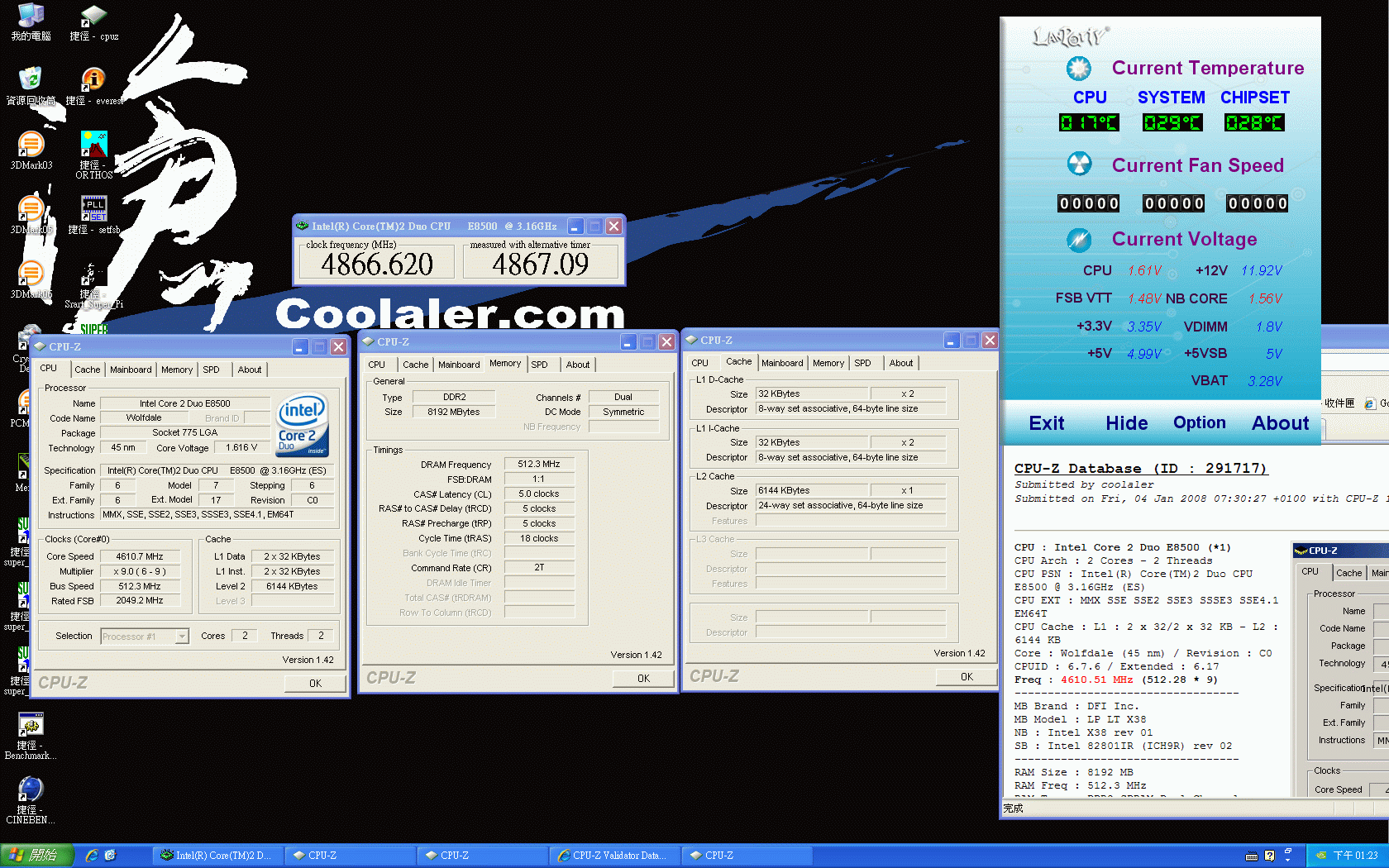
Task: Click the memory Size 8192 MBytes field
Action: [453, 412]
